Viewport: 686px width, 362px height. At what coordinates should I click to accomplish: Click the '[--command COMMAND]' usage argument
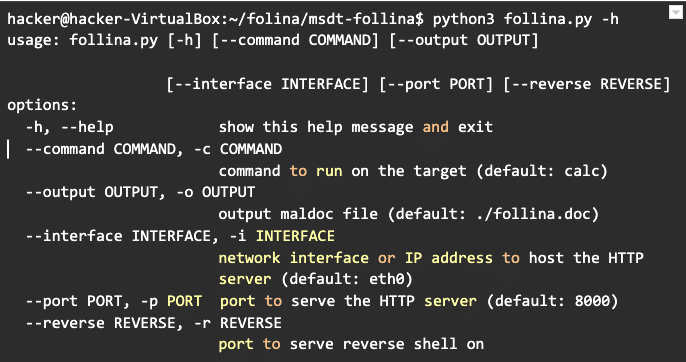[x=295, y=41]
